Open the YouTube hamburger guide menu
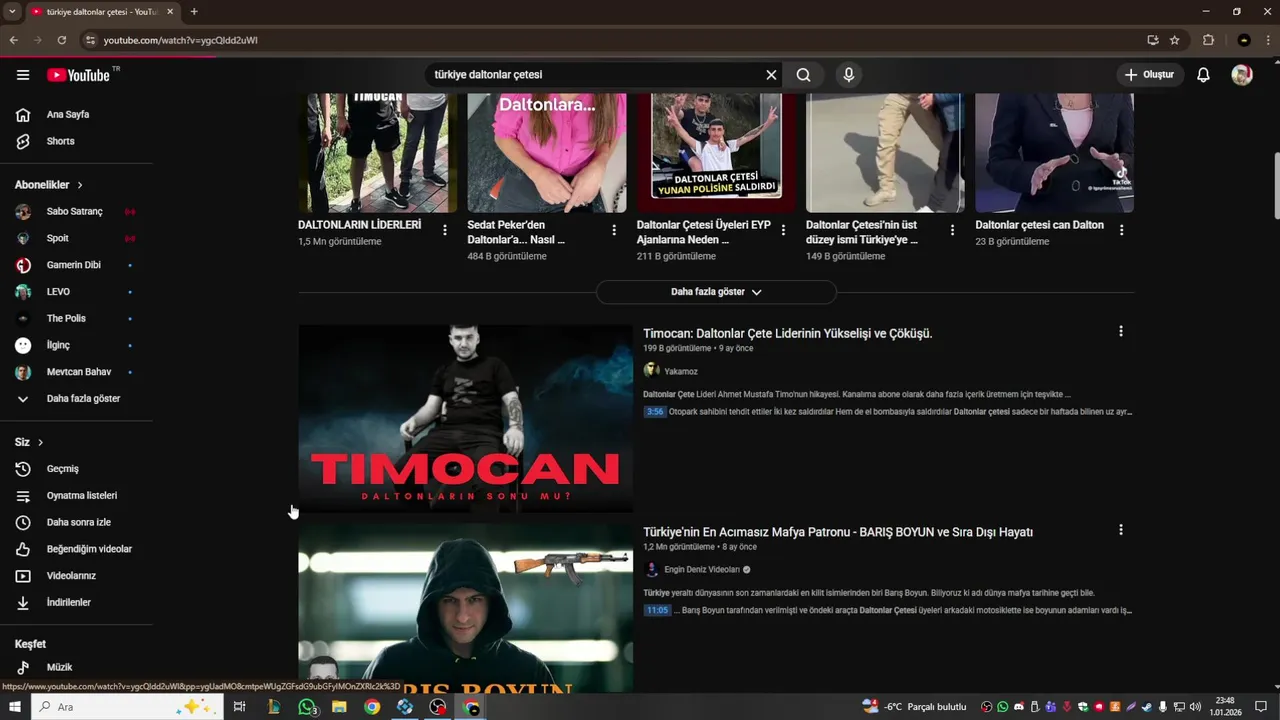This screenshot has height=720, width=1280. click(x=23, y=75)
